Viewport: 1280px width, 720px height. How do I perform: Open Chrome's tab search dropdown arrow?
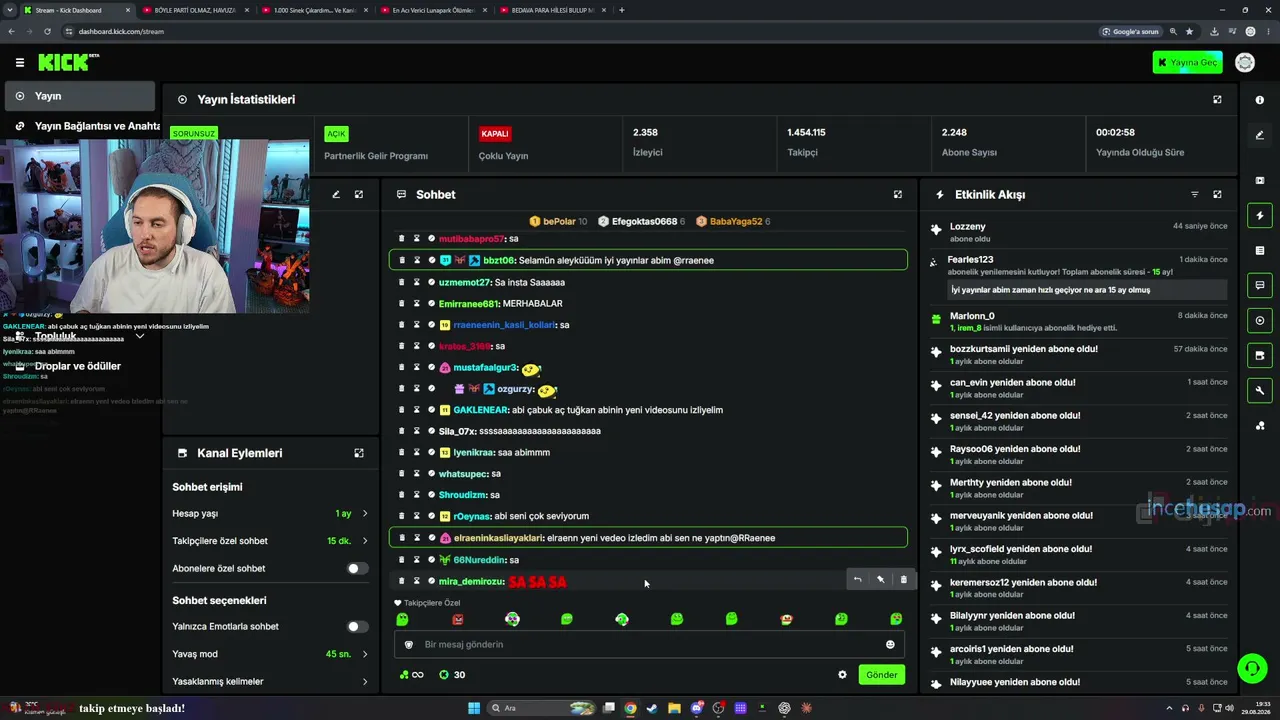pos(10,10)
